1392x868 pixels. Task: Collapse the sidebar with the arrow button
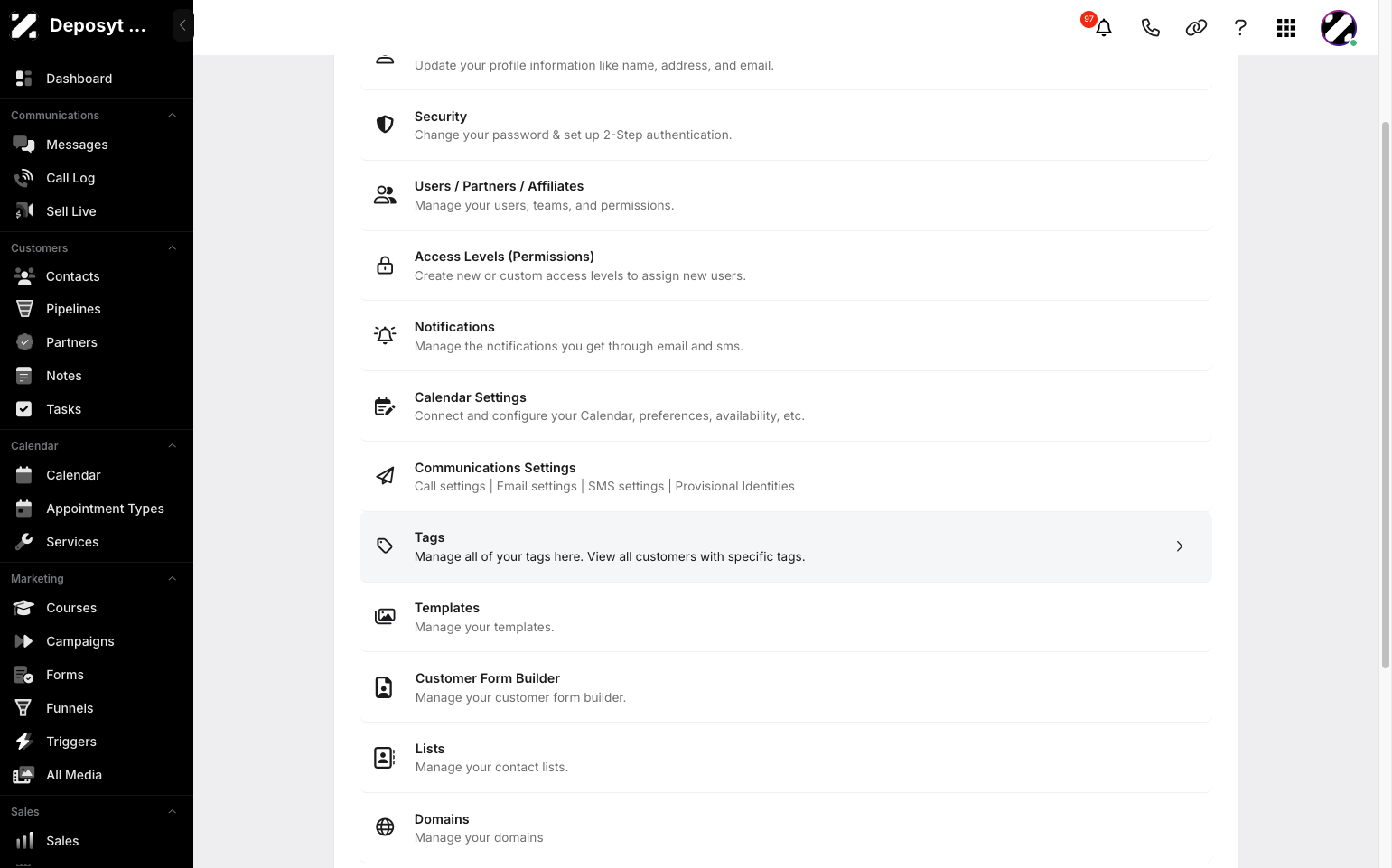click(182, 25)
